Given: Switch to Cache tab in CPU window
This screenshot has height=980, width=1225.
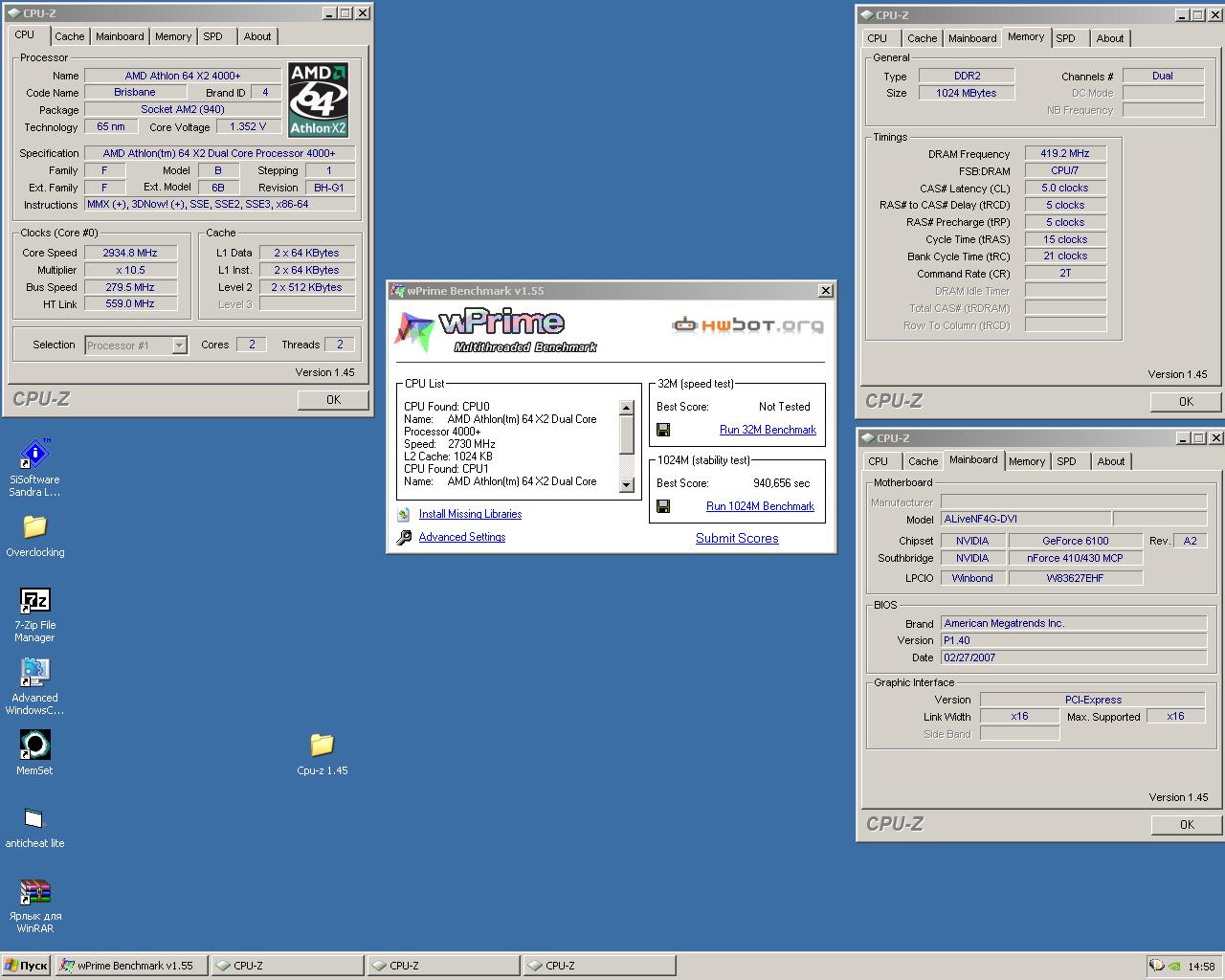Looking at the screenshot, I should tap(69, 36).
